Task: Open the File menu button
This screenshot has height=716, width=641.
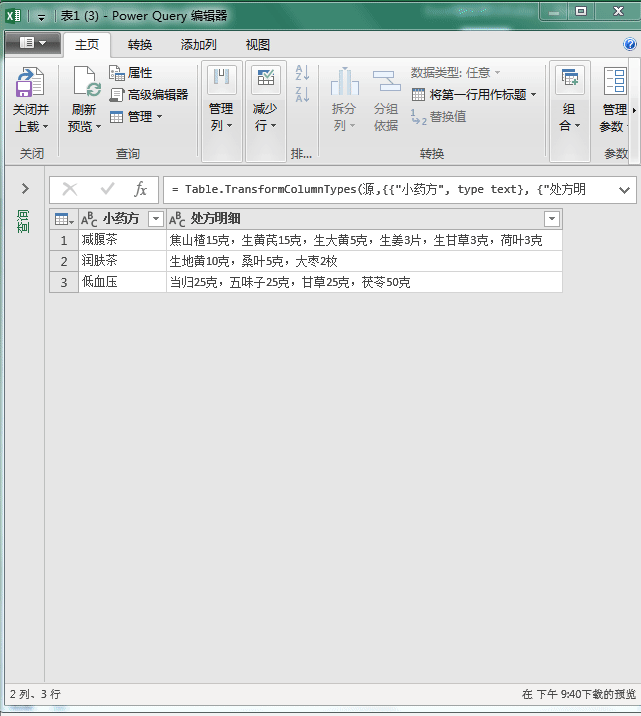Action: [32, 43]
